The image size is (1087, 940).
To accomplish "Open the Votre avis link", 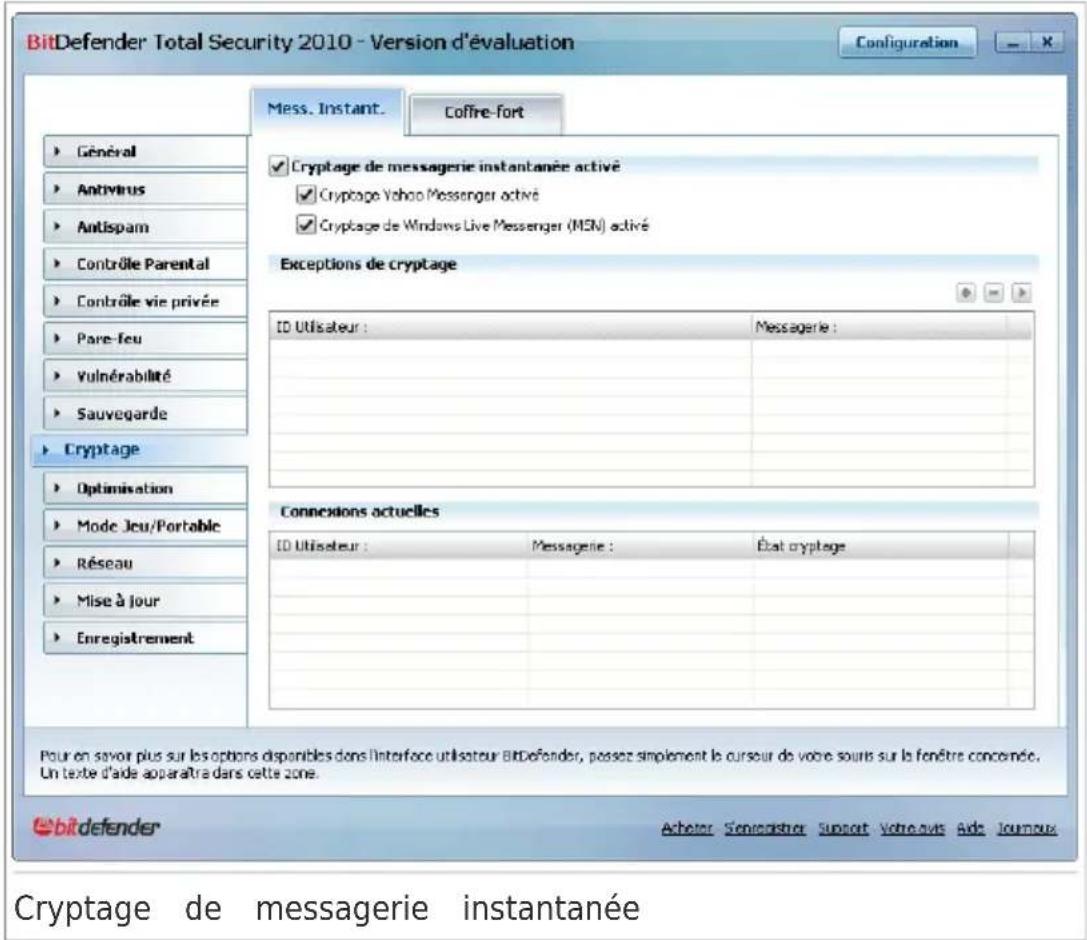I will (912, 828).
